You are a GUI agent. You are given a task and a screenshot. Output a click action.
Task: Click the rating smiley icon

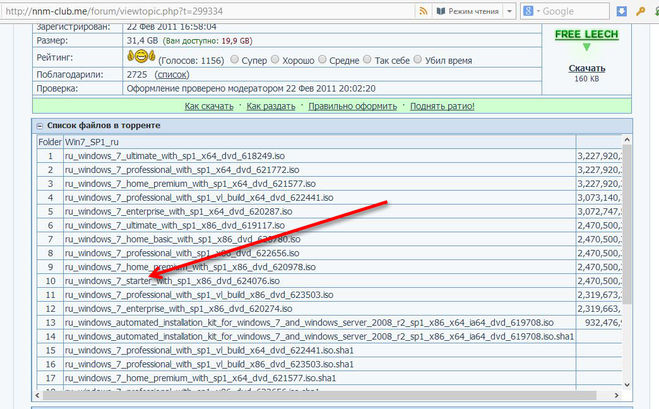pos(141,56)
